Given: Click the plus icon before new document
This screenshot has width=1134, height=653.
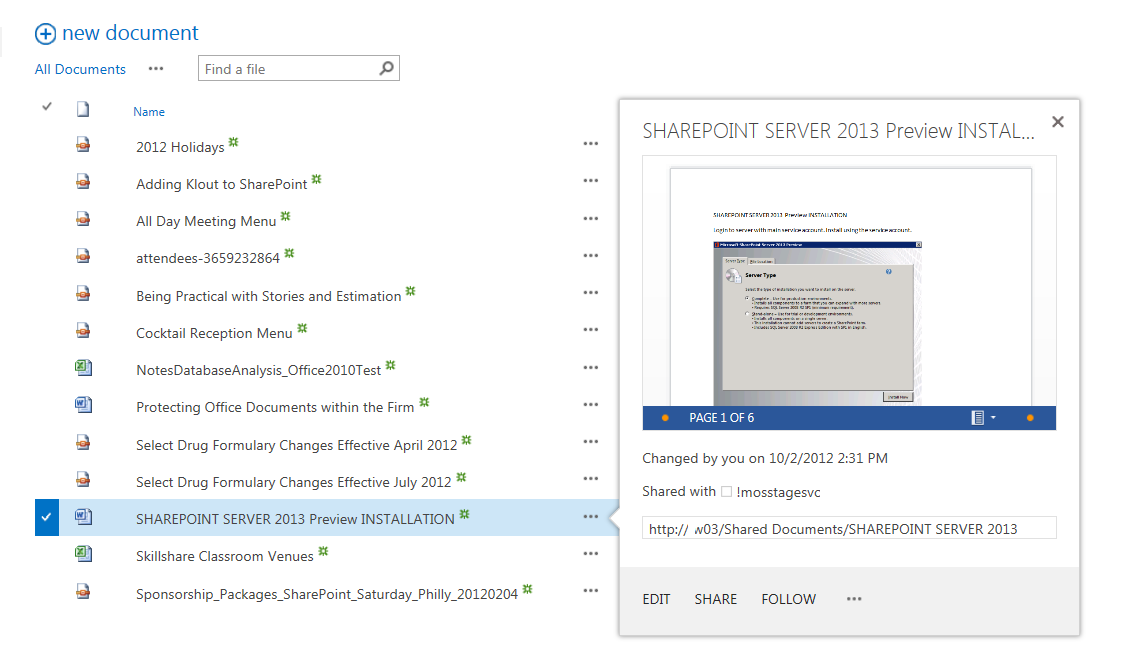Looking at the screenshot, I should click(x=46, y=33).
